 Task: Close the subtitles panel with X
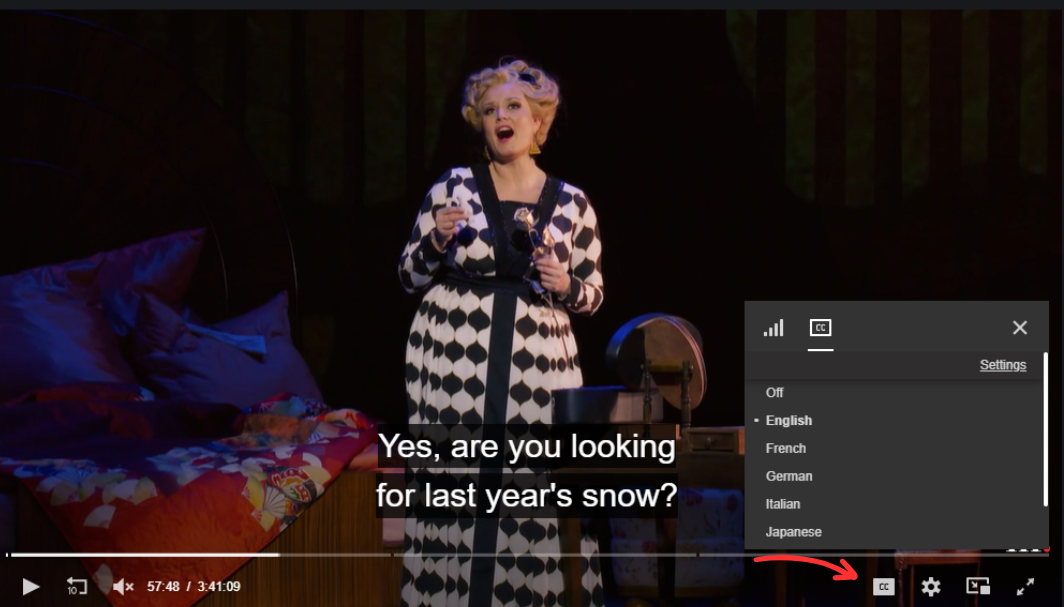1019,328
